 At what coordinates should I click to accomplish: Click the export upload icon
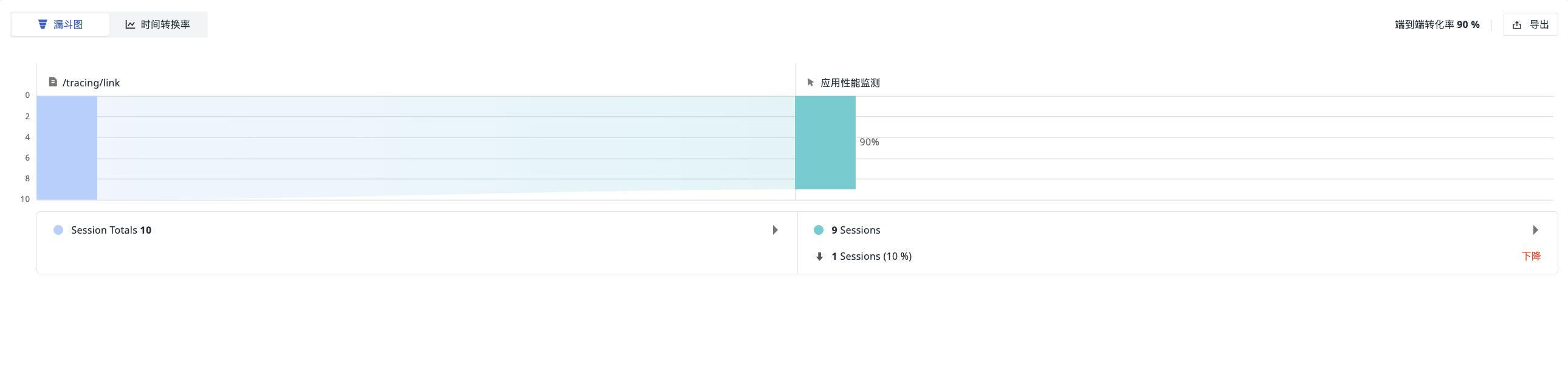[1517, 25]
